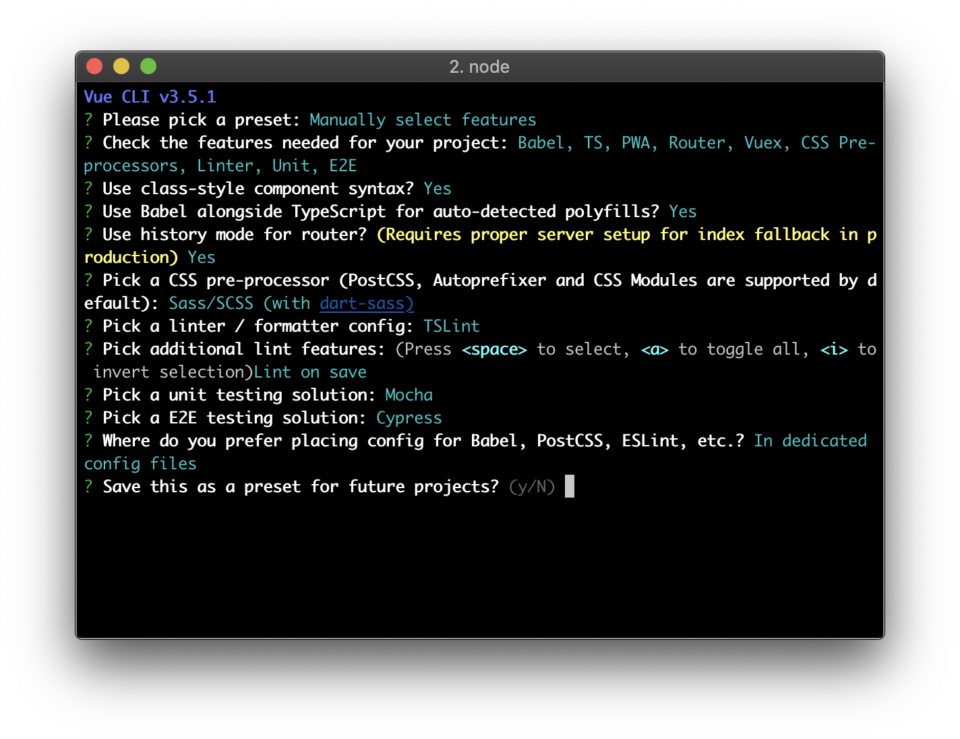Click the "2. node" window title
The image size is (960, 739).
pos(479,67)
